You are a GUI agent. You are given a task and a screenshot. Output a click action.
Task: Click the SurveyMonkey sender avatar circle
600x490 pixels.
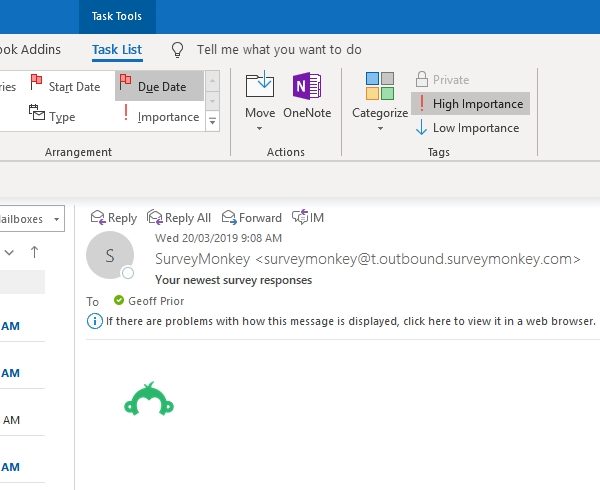(110, 255)
